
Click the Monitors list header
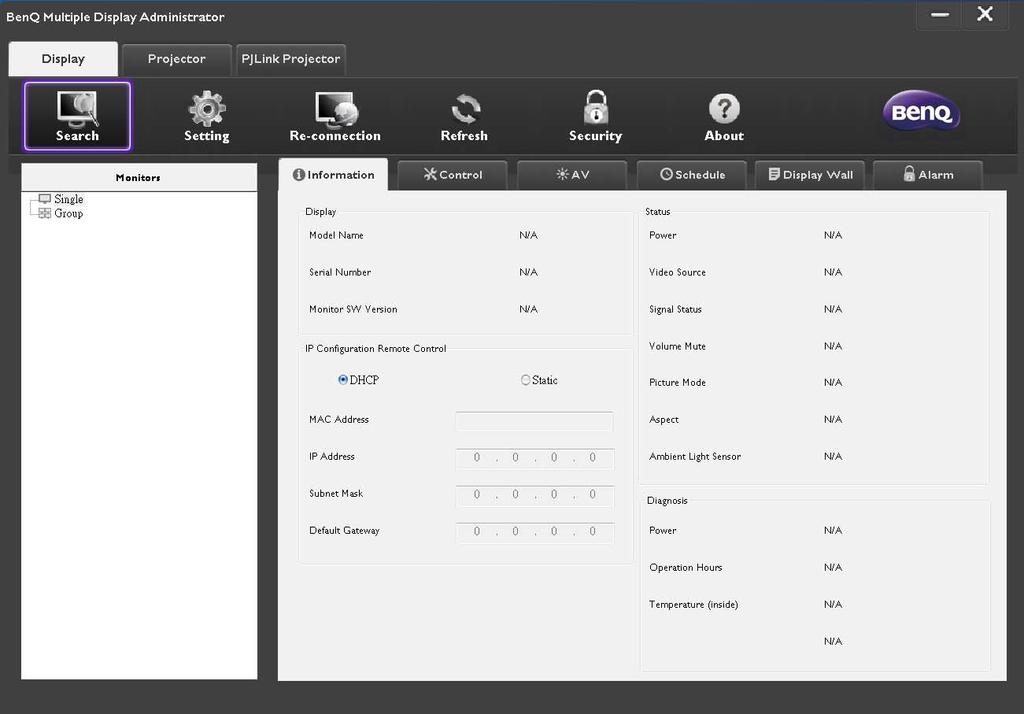coord(139,177)
